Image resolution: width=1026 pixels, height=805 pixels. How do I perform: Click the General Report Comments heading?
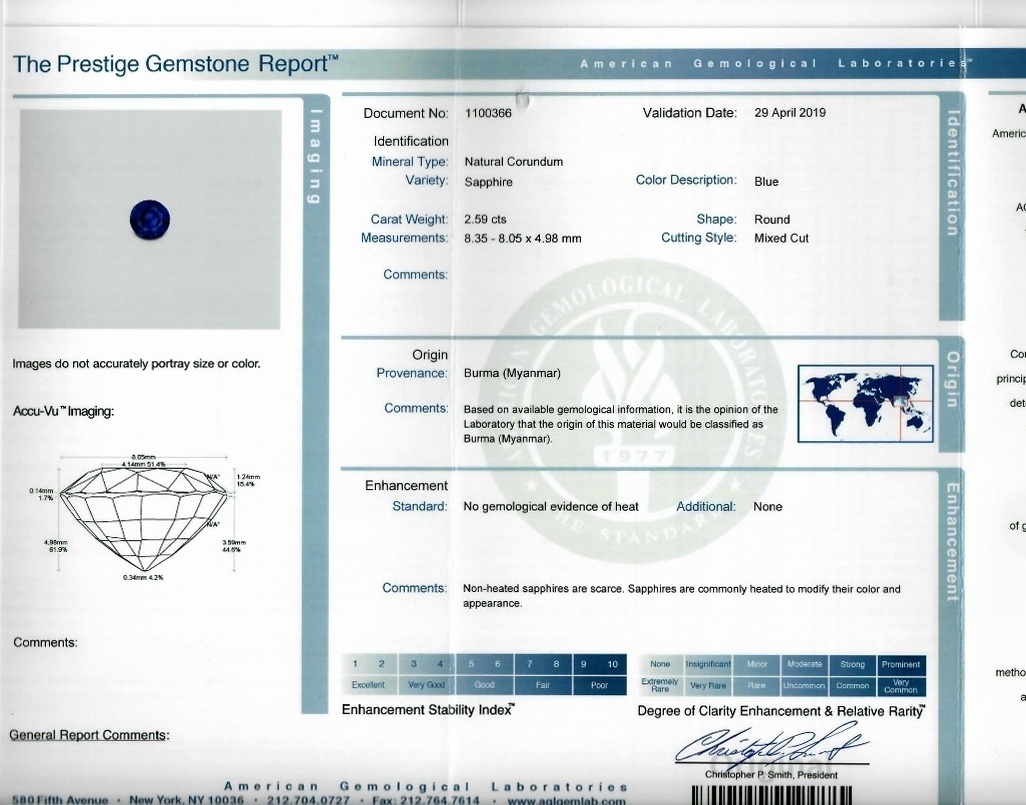point(89,735)
